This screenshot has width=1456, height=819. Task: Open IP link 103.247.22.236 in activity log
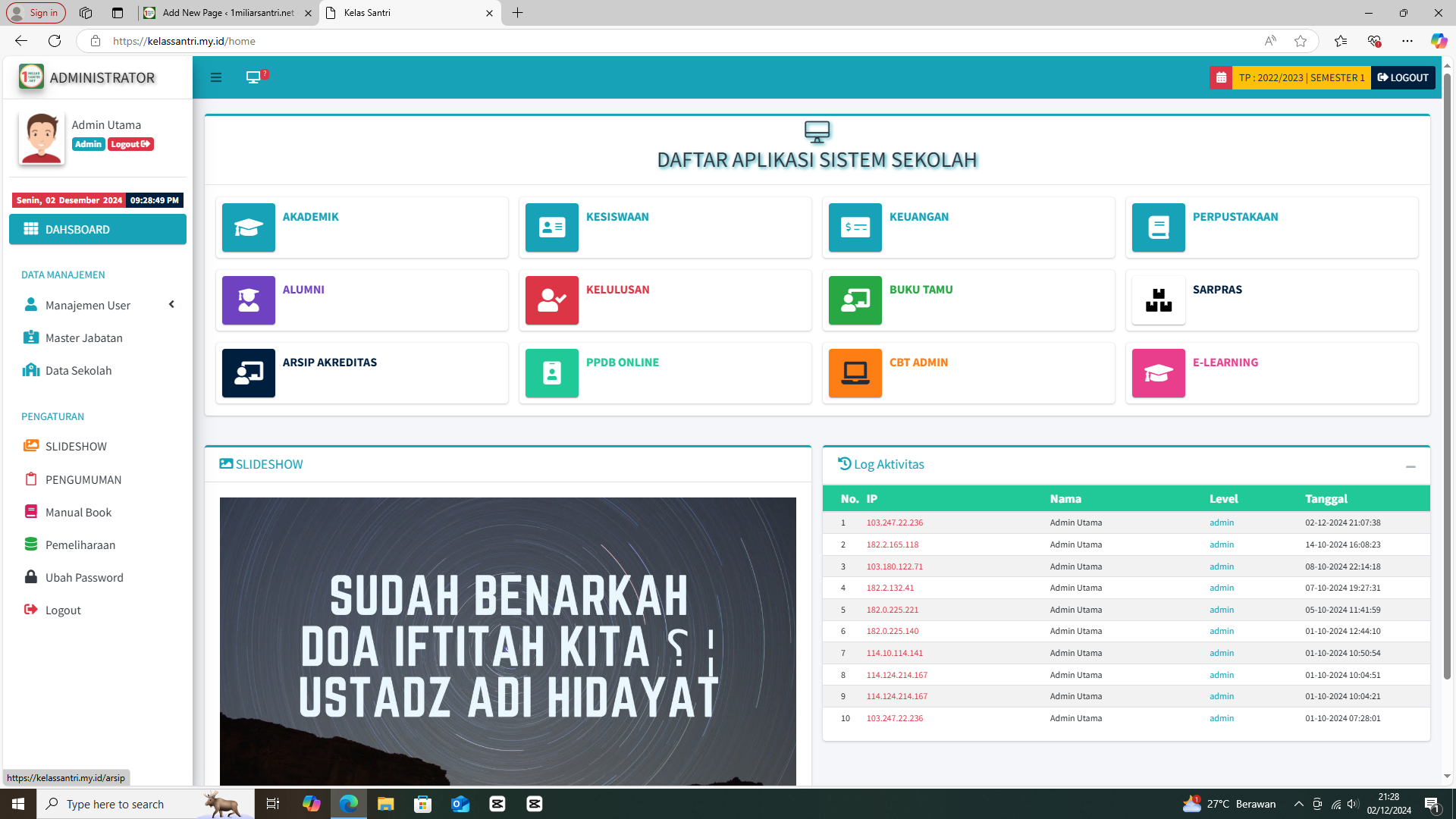coord(895,522)
